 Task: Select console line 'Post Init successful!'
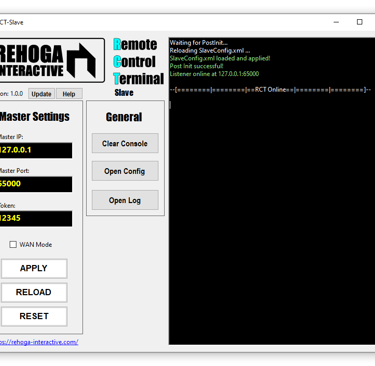(x=196, y=66)
